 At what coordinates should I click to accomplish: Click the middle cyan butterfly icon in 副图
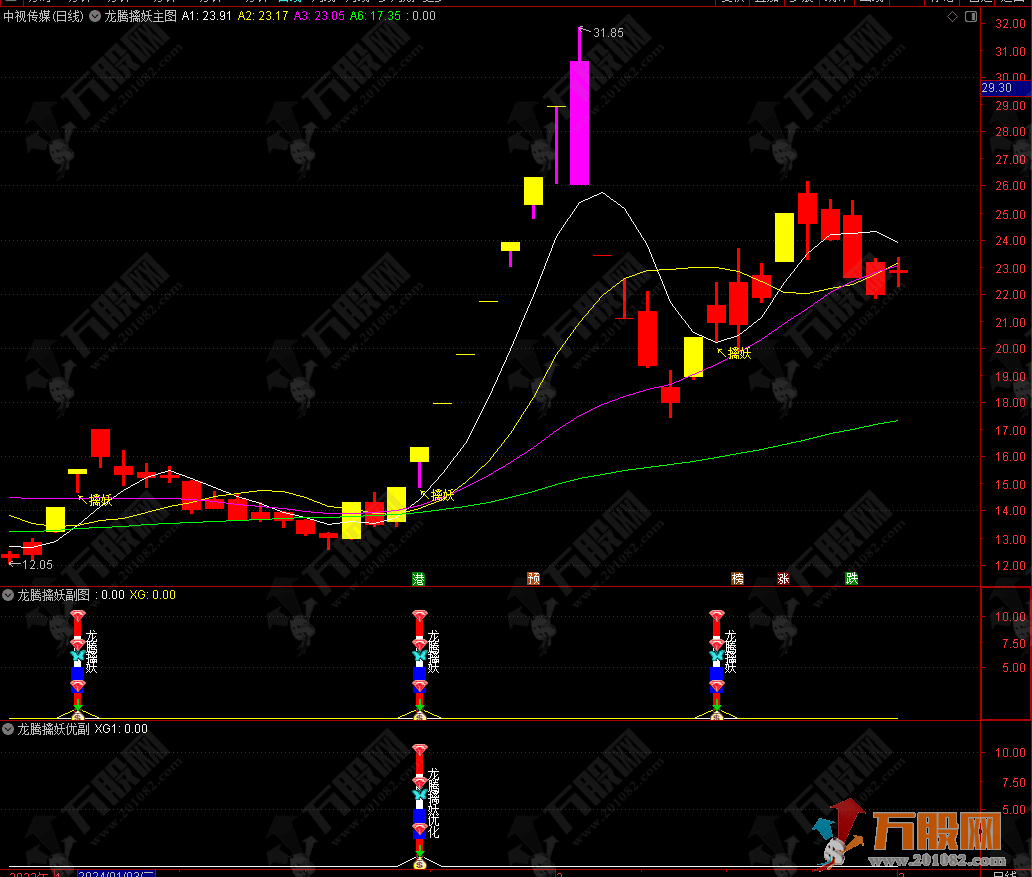coord(420,656)
